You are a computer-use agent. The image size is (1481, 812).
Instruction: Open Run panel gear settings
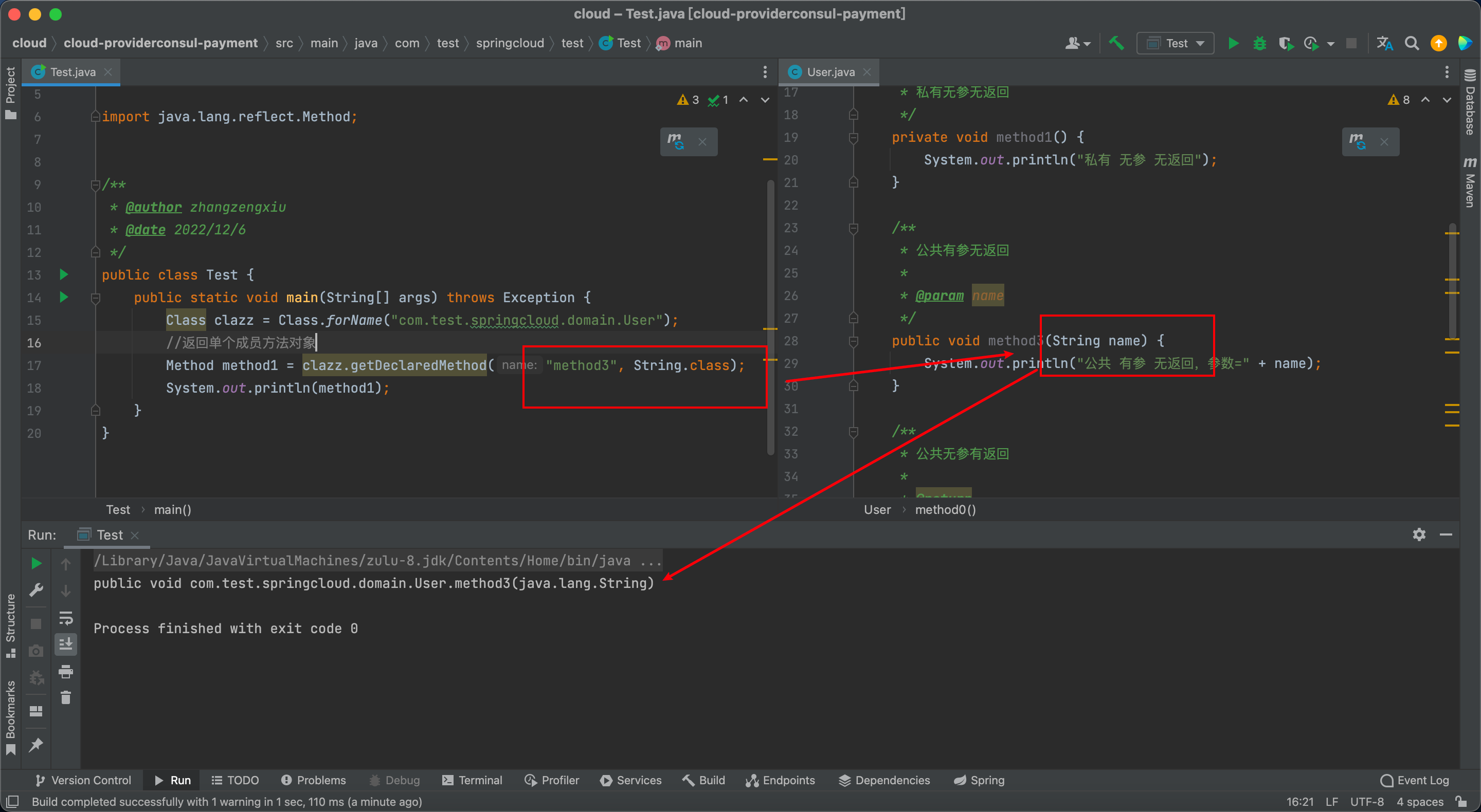(x=1418, y=534)
